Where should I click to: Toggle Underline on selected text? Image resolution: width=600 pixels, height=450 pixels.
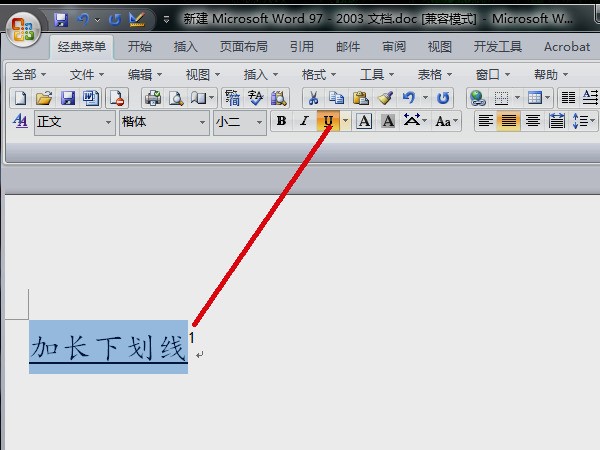click(x=327, y=121)
